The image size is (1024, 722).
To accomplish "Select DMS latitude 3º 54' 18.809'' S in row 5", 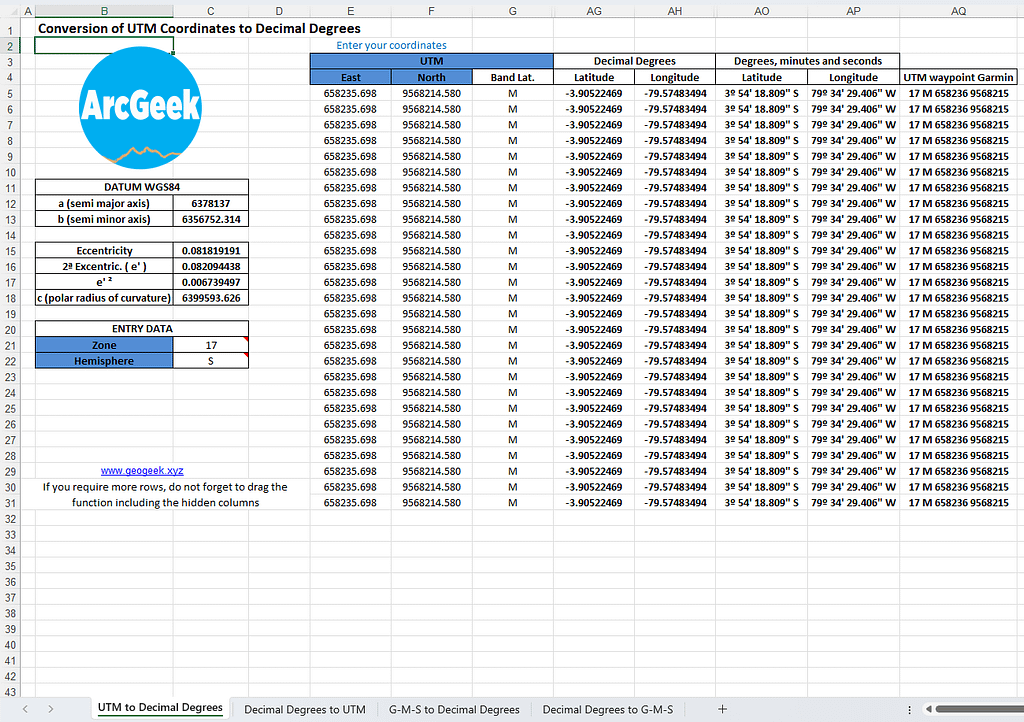I will coord(761,93).
